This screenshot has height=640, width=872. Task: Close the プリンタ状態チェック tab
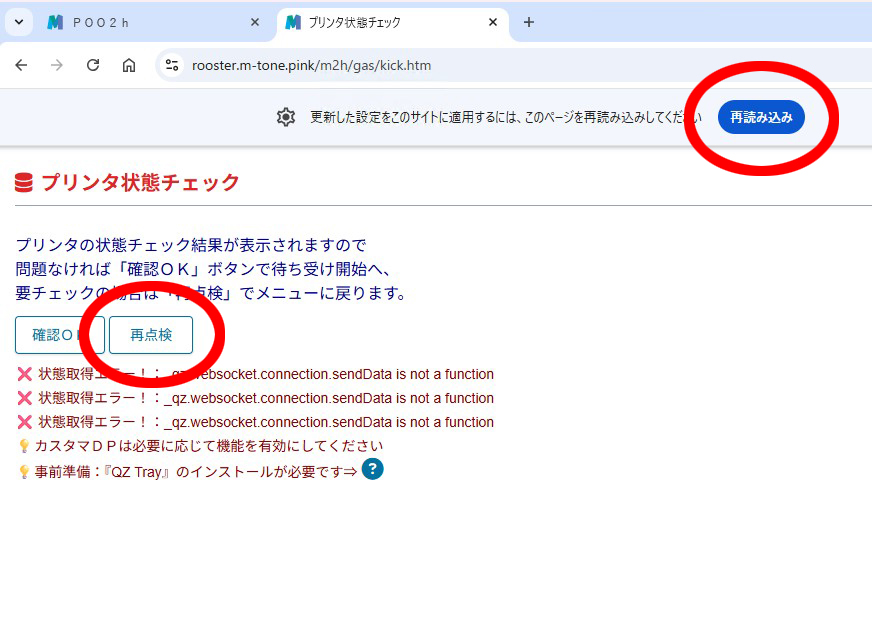(492, 22)
